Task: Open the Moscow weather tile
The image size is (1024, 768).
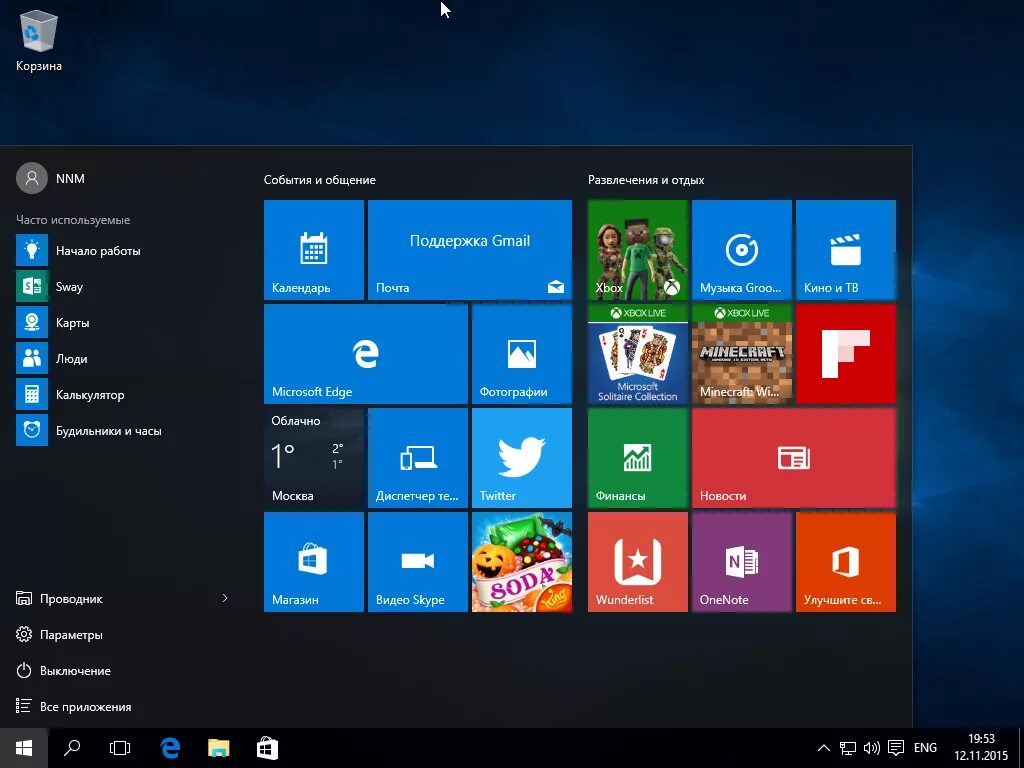Action: point(313,458)
